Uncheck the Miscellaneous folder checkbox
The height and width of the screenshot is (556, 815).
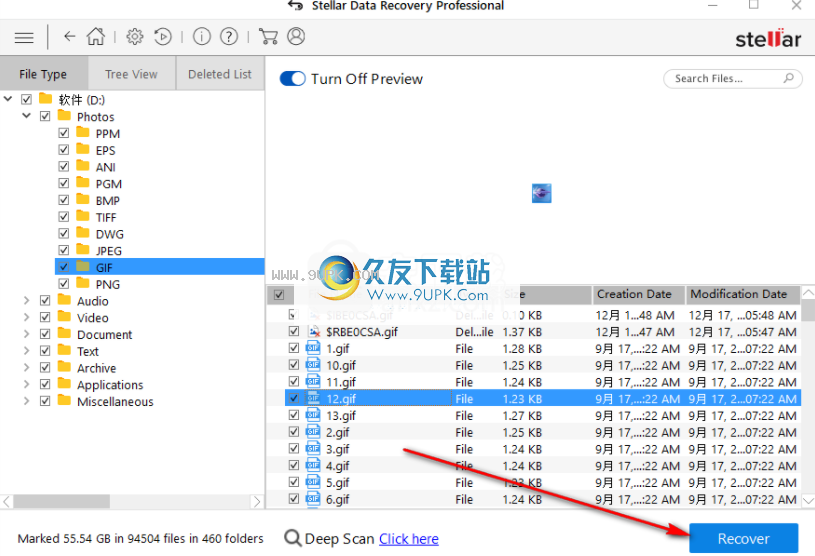point(45,401)
